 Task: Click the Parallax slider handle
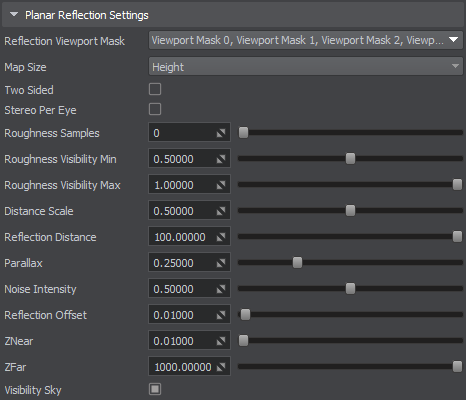(x=297, y=263)
